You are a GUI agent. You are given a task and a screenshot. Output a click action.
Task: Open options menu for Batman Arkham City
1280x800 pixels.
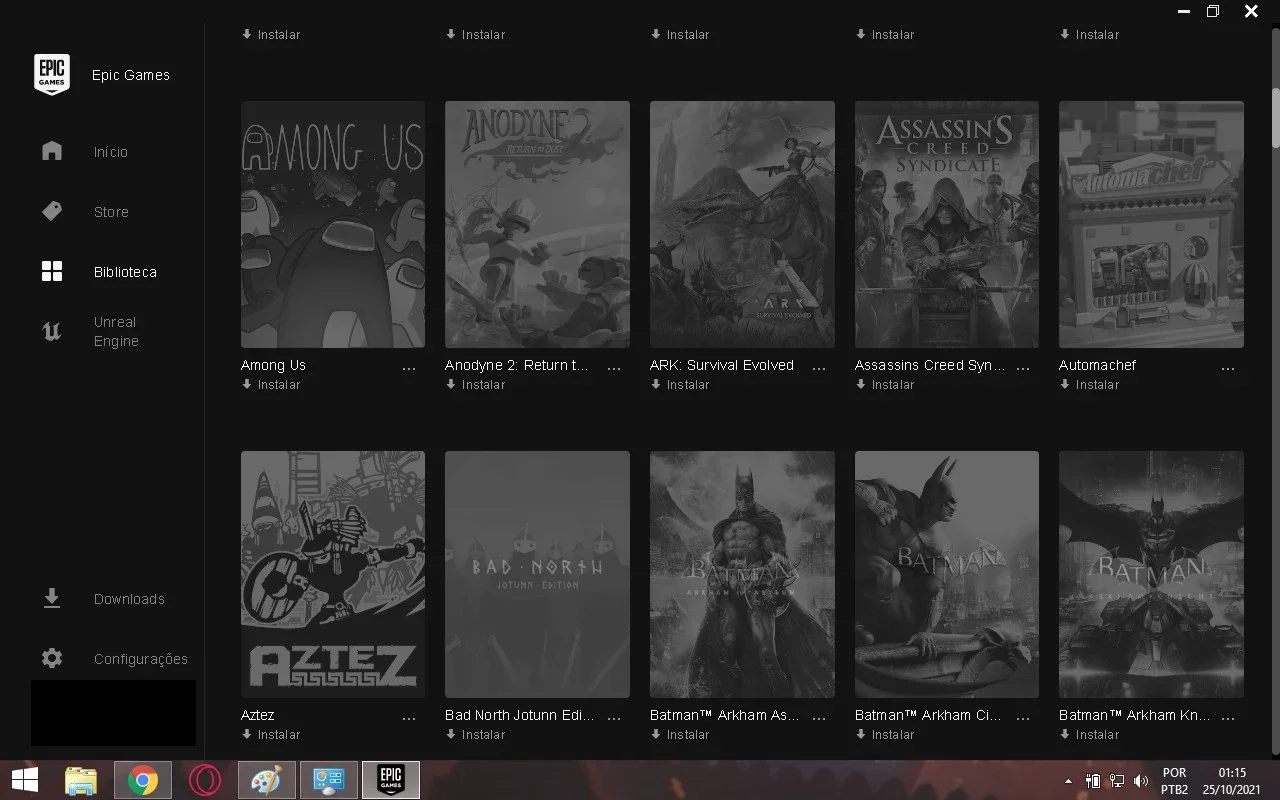[1023, 719]
